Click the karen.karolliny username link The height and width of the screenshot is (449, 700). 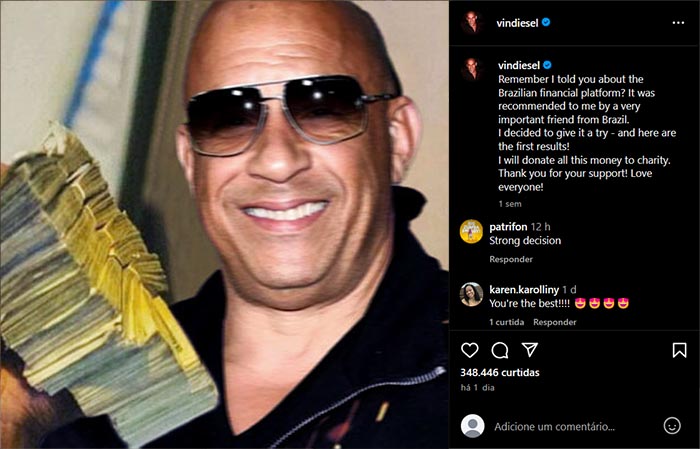[524, 290]
